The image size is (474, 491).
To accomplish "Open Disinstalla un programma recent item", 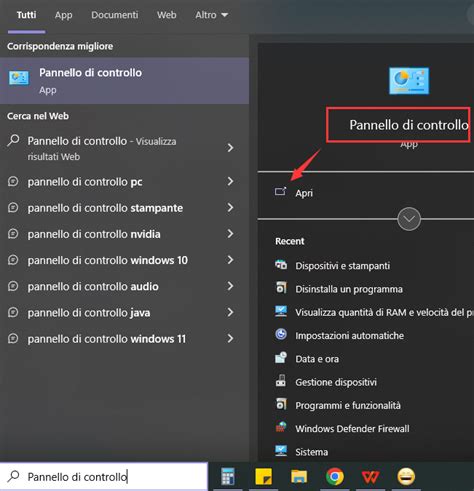I will (x=349, y=289).
